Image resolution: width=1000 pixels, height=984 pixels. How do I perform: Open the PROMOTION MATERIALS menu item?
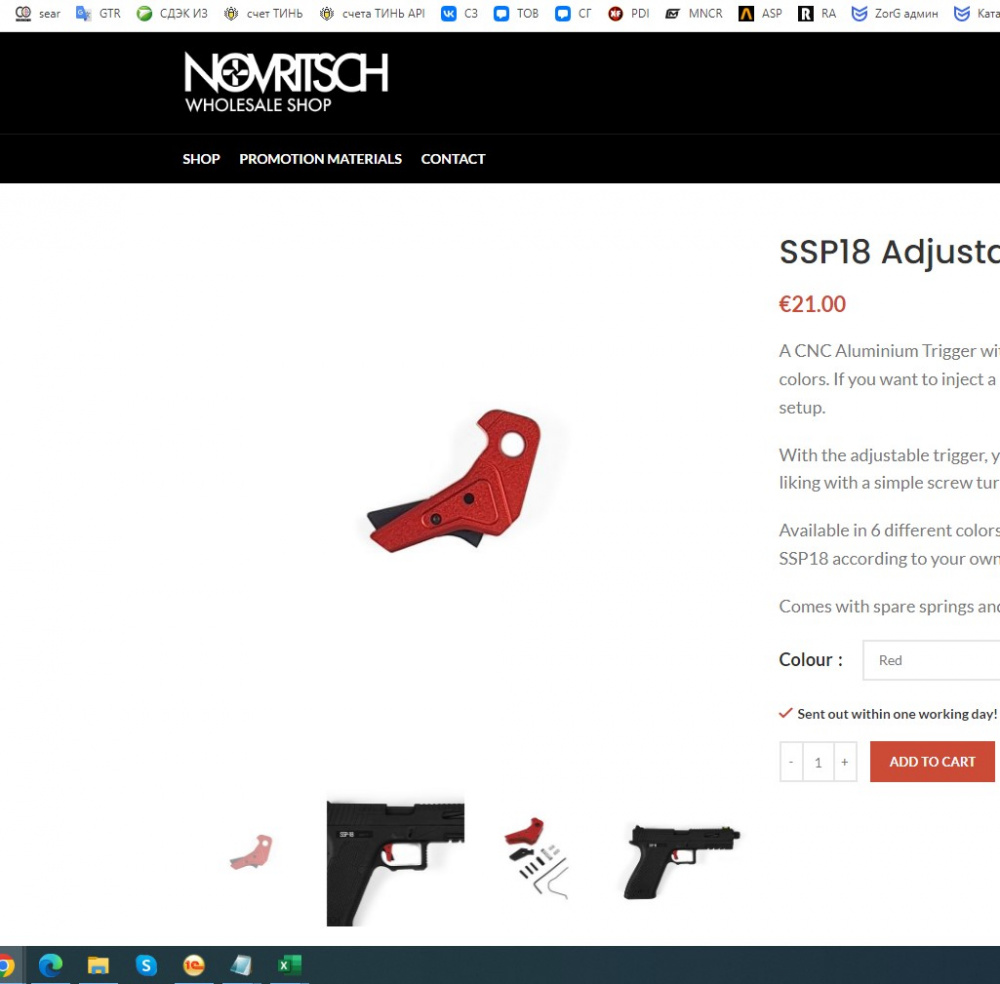(x=320, y=159)
